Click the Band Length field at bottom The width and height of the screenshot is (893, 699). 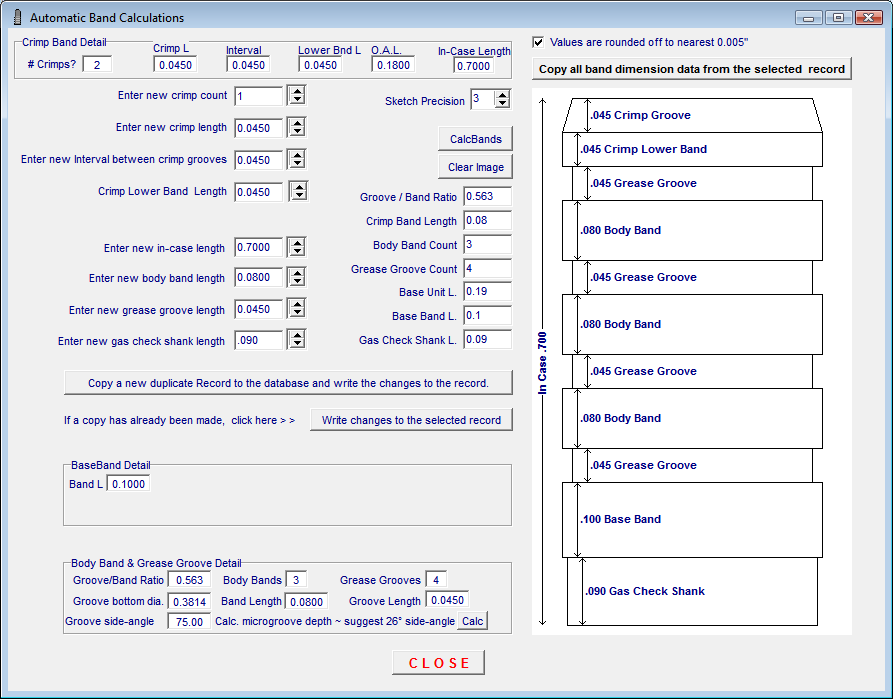pyautogui.click(x=306, y=601)
